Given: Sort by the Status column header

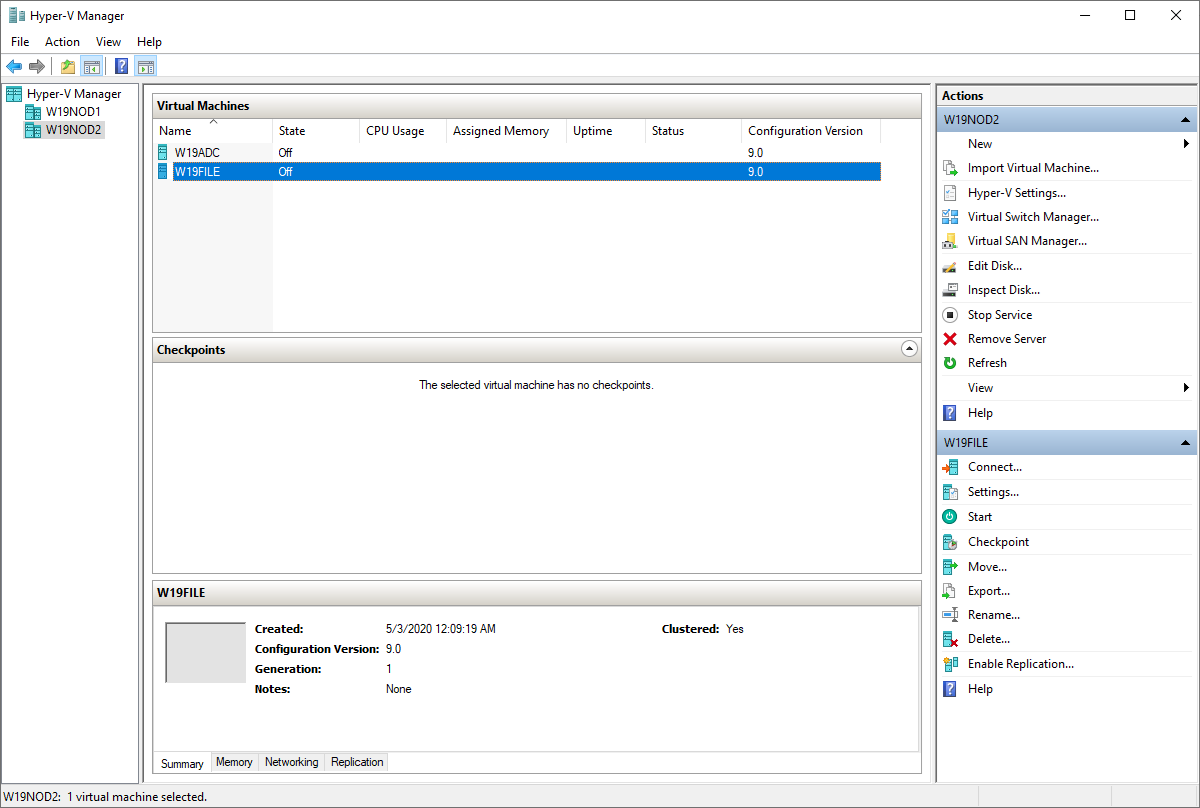Looking at the screenshot, I should [x=693, y=131].
